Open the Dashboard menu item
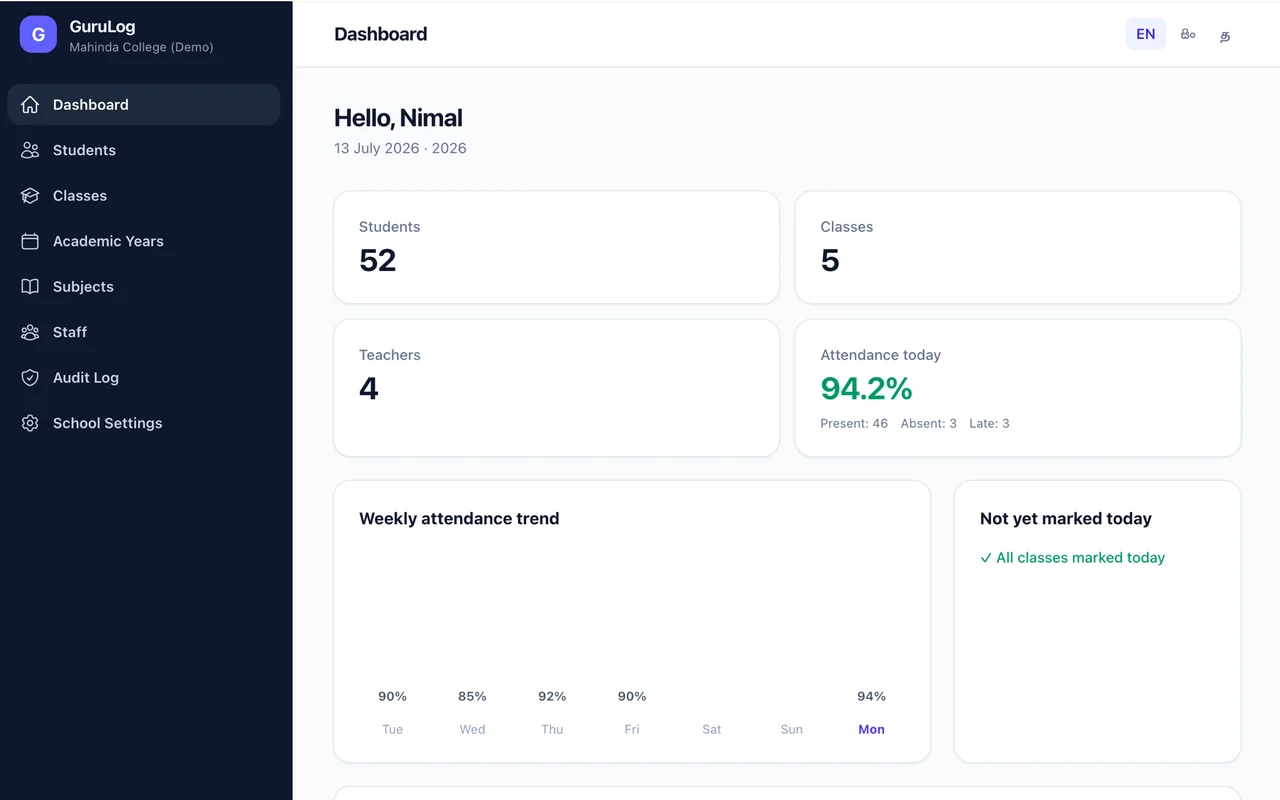 point(144,104)
